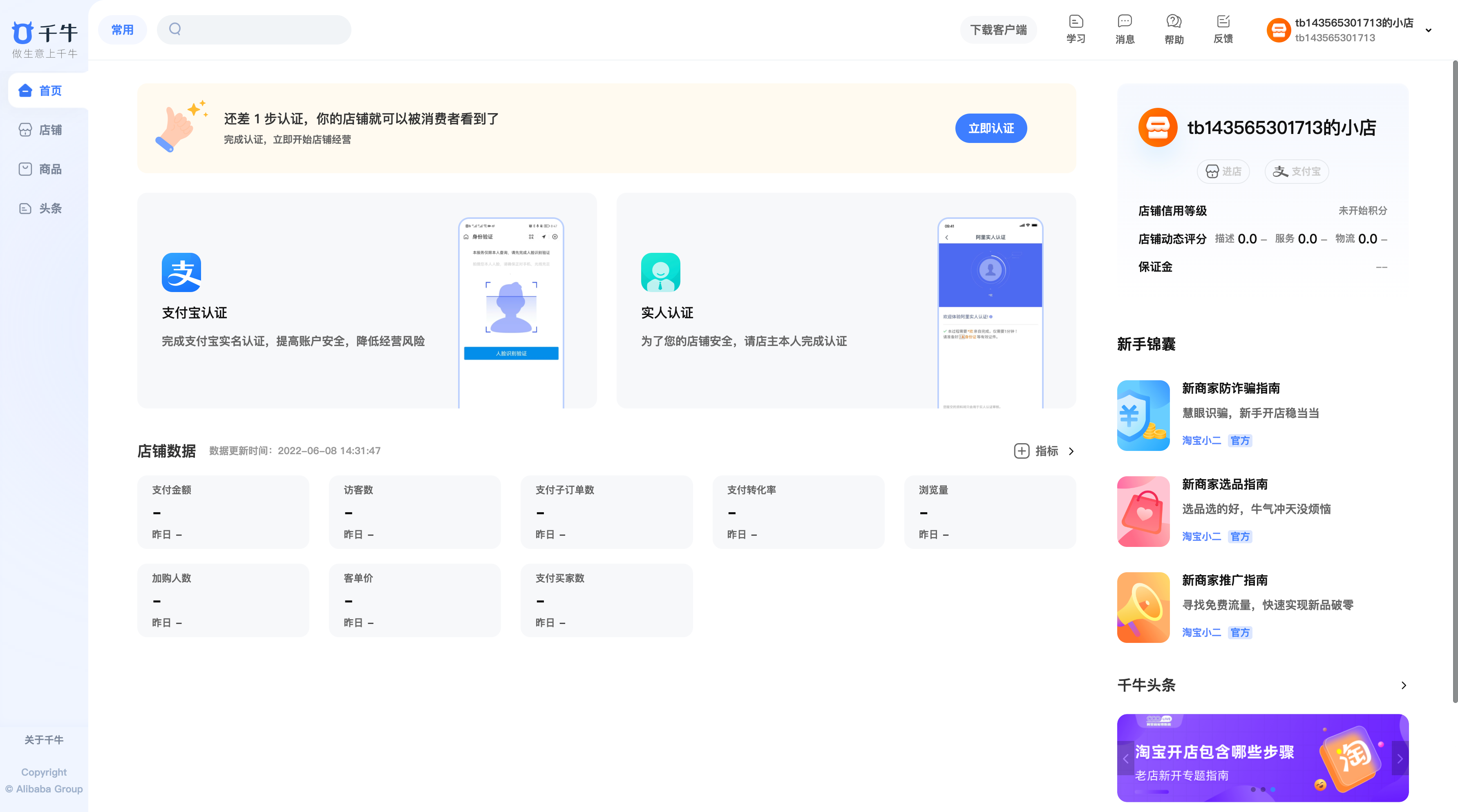Screen dimensions: 1458x812
Task: Go to next banner slide arrow
Action: pyautogui.click(x=1400, y=758)
